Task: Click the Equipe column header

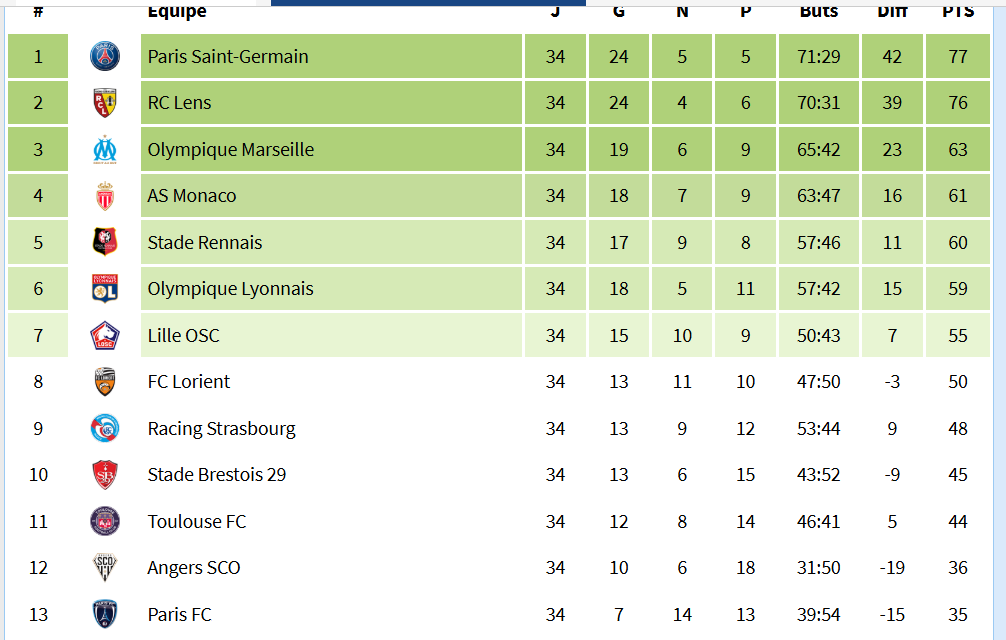Action: [177, 11]
